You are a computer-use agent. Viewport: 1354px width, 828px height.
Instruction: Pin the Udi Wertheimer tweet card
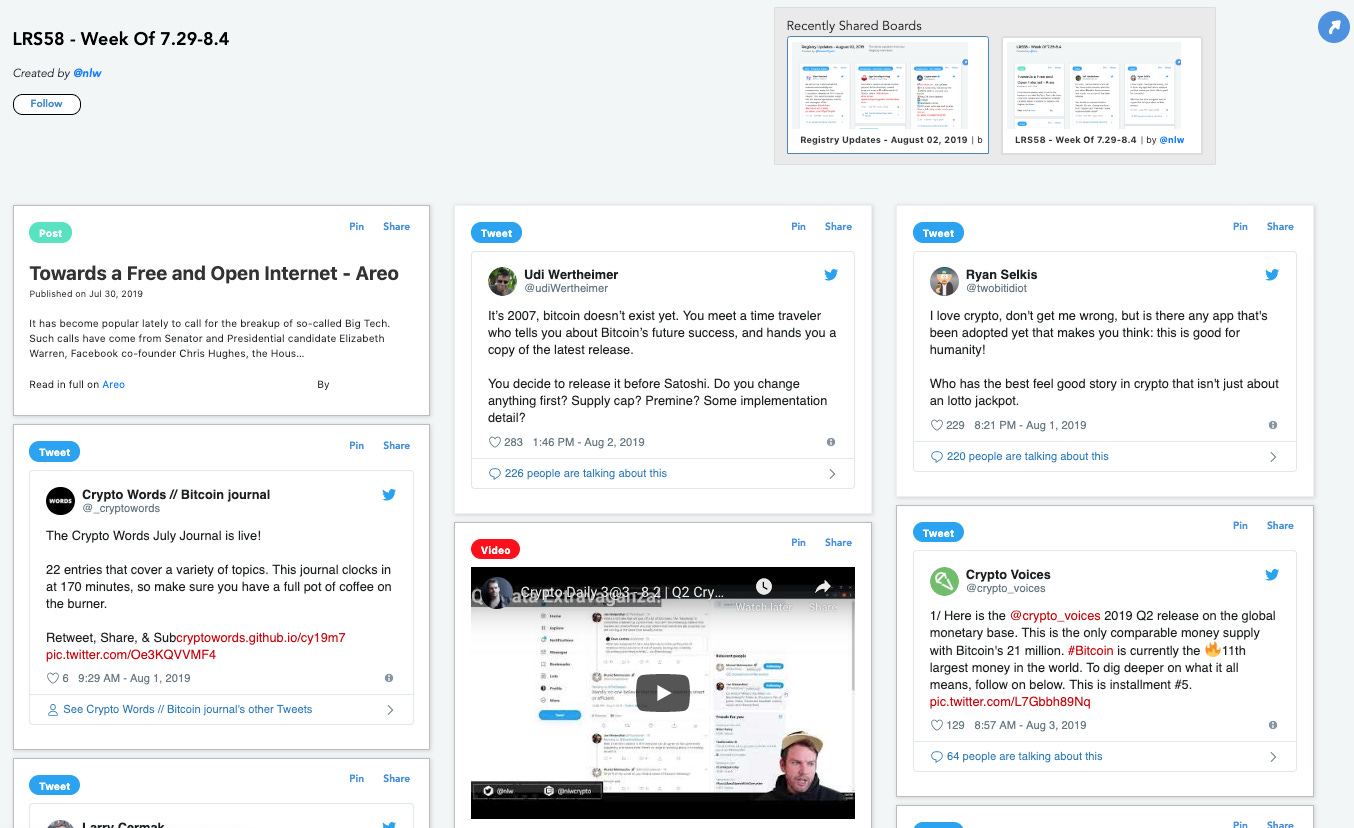pyautogui.click(x=799, y=227)
